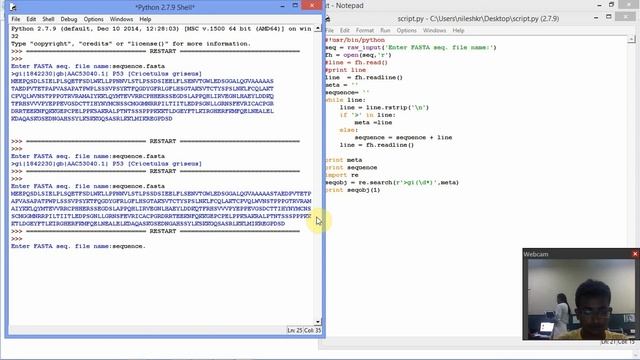Image resolution: width=640 pixels, height=360 pixels.
Task: Click the "if '>' in line:" code line
Action: point(368,115)
